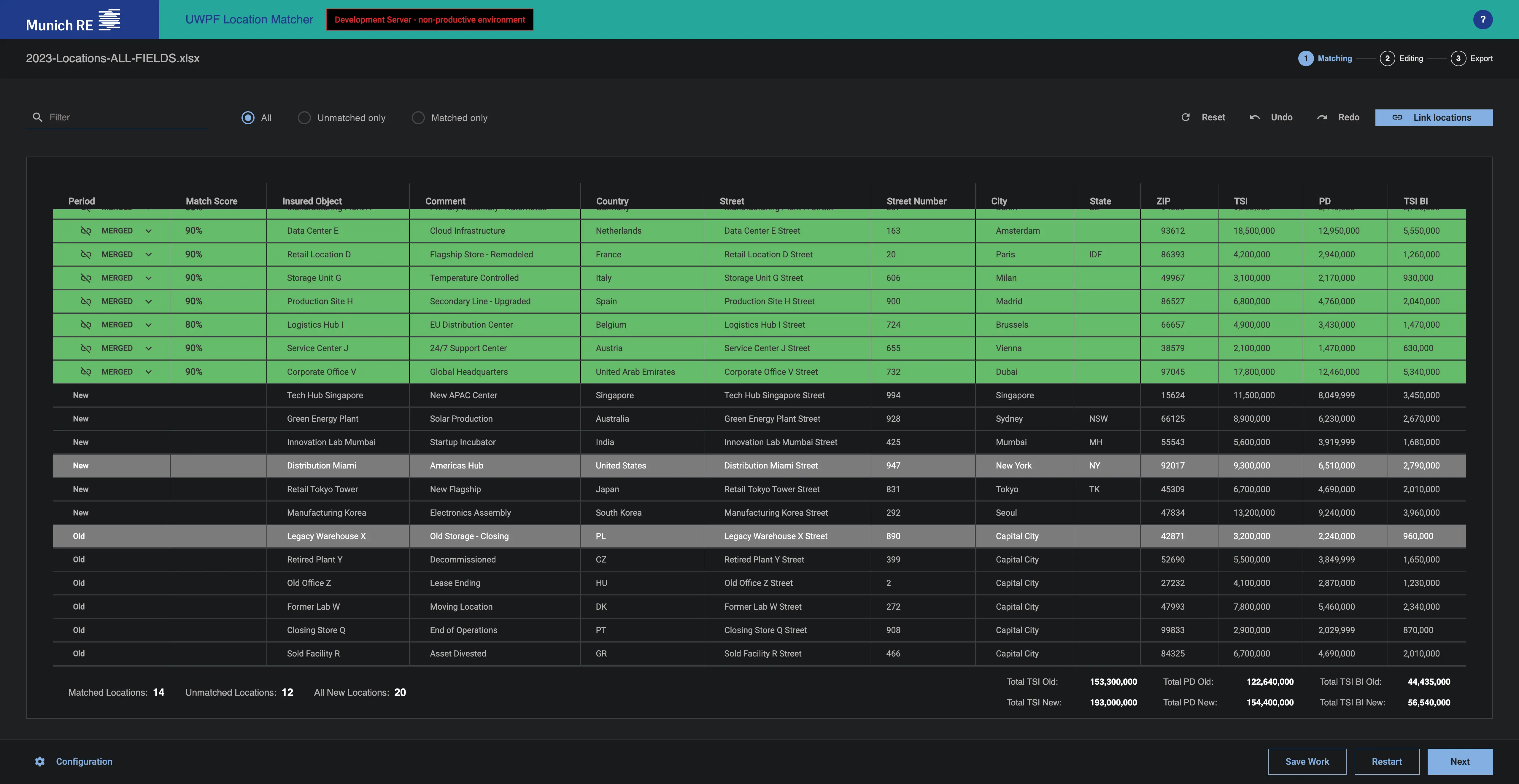Viewport: 1519px width, 784px height.
Task: Select the All radio button
Action: tap(248, 118)
